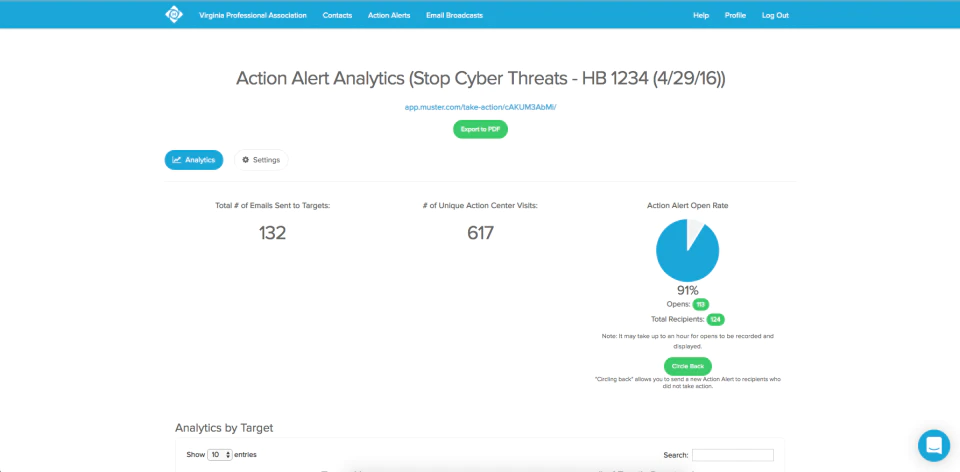This screenshot has width=960, height=472.
Task: Click the Search input field
Action: (733, 455)
